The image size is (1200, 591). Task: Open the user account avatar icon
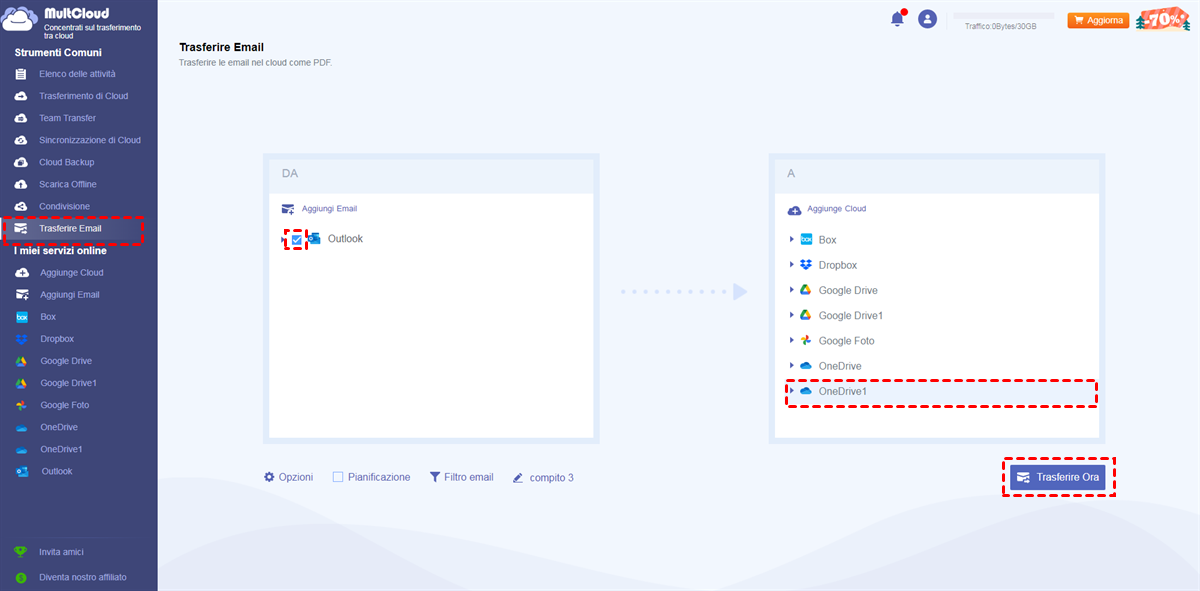click(x=927, y=19)
